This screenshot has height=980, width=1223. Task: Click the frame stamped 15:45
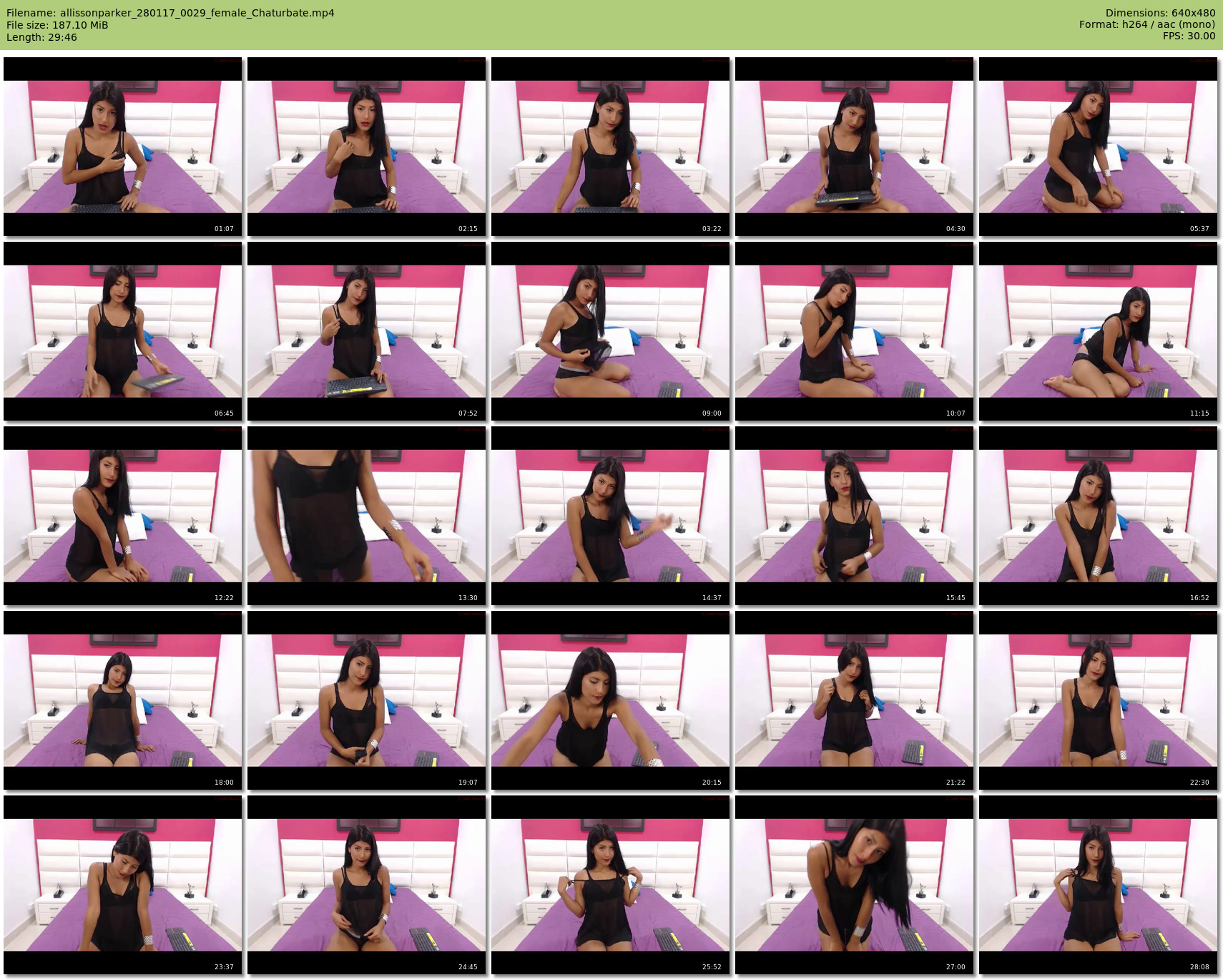coord(854,516)
